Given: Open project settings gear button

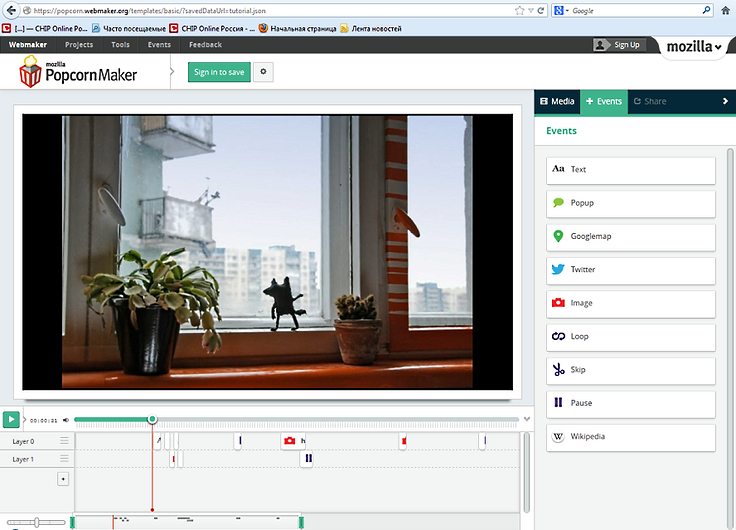Looking at the screenshot, I should pyautogui.click(x=264, y=72).
